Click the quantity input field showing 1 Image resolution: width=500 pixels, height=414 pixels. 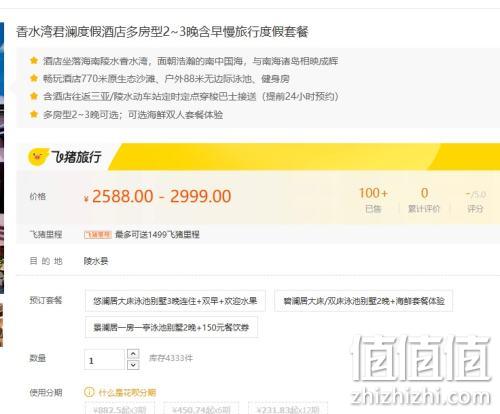(x=104, y=359)
